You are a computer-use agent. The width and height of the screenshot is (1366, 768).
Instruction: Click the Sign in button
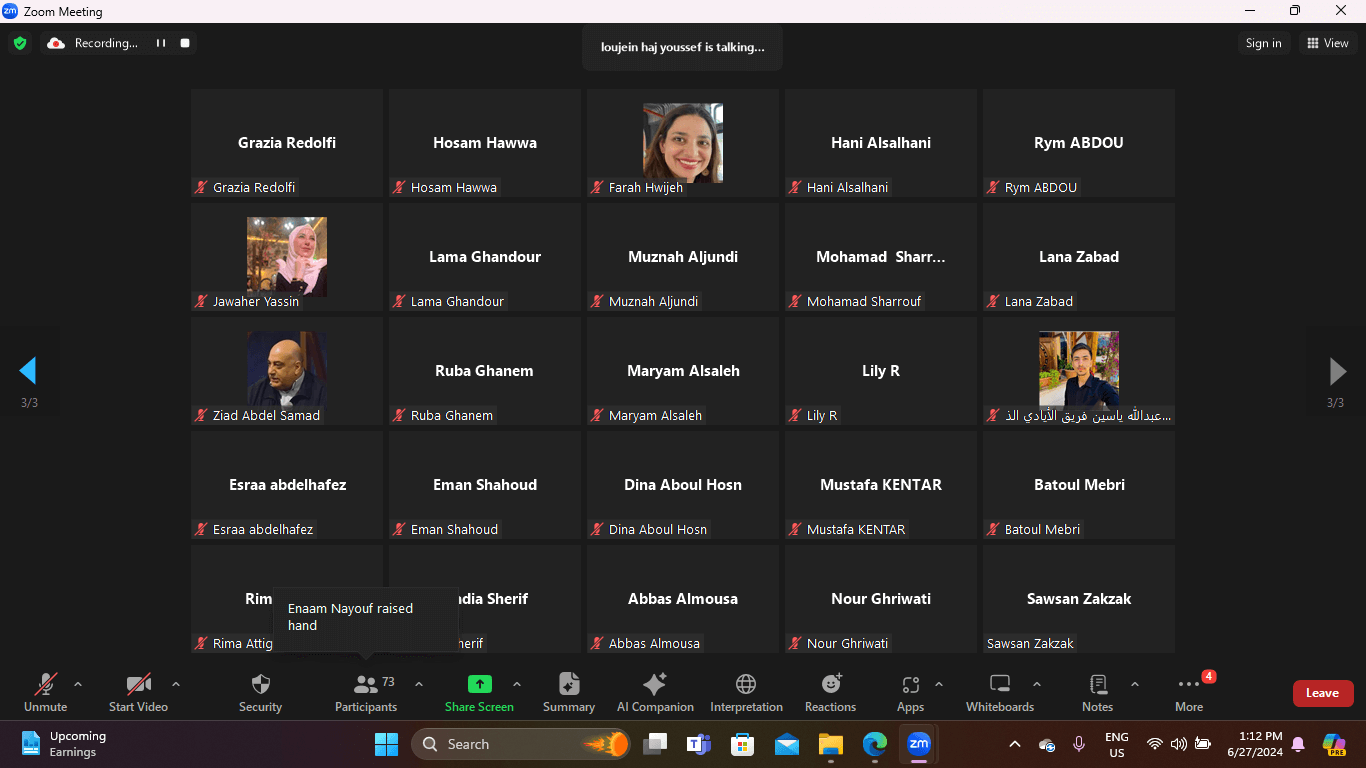tap(1263, 43)
